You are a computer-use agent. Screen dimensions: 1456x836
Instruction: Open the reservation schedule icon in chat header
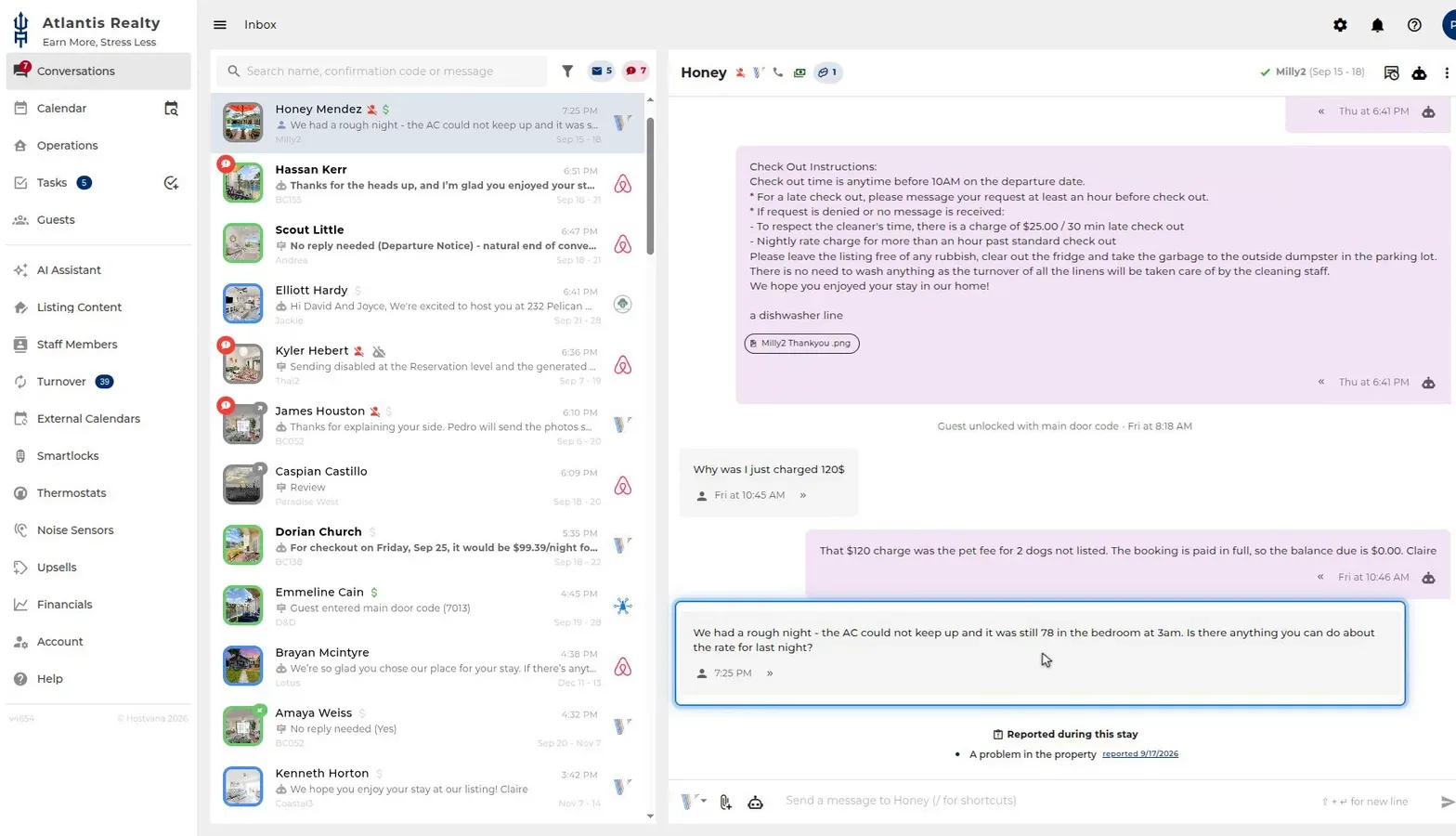click(x=1391, y=72)
